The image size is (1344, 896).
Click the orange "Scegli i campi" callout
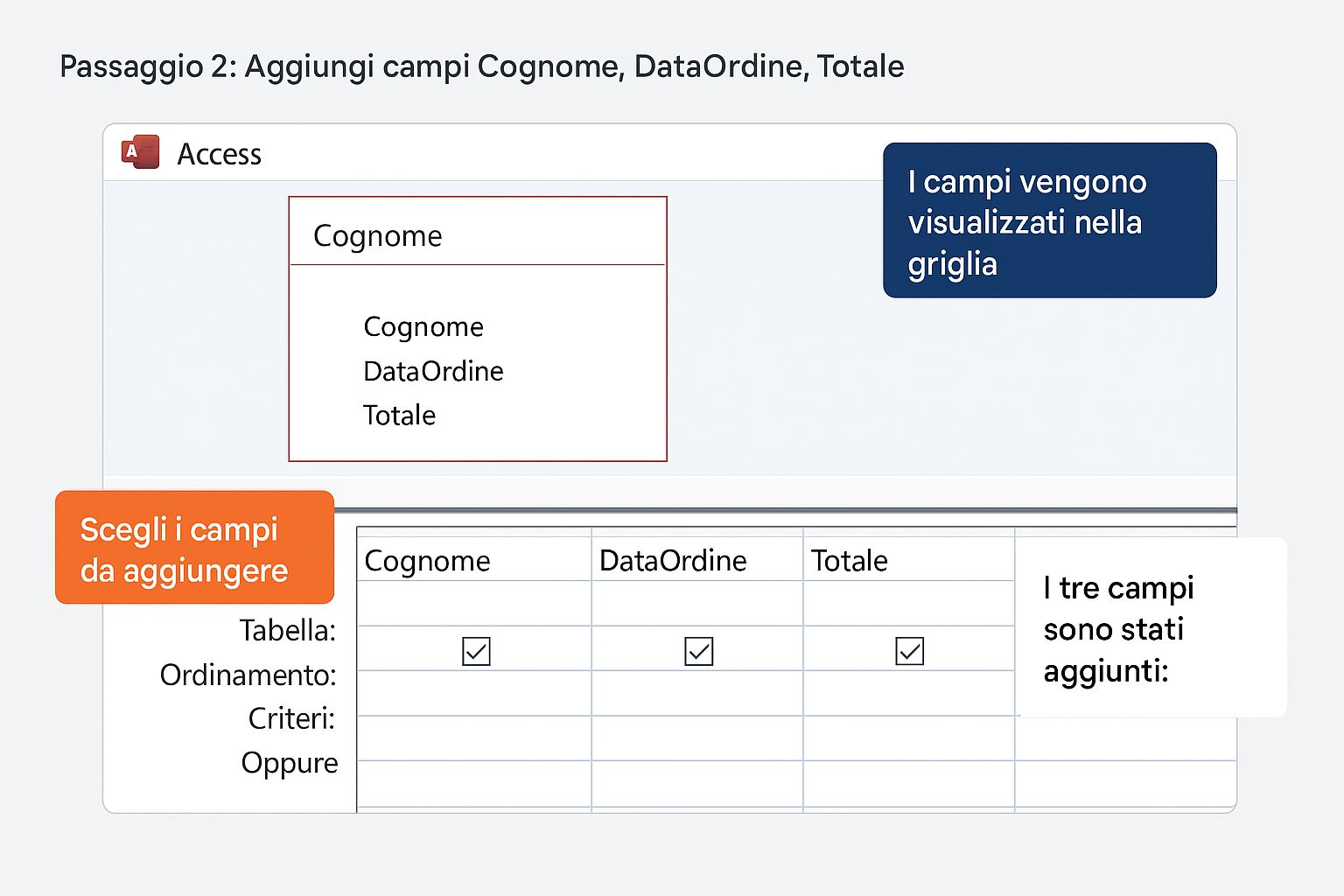coord(194,548)
